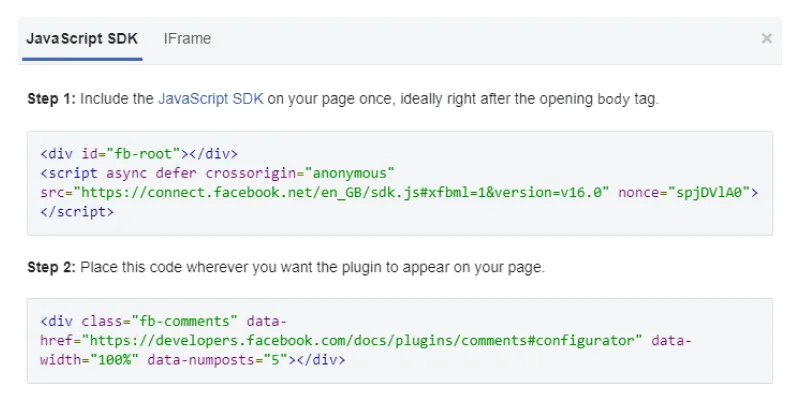Click the class="fb-comments" code line
This screenshot has width=800, height=400.
(164, 321)
